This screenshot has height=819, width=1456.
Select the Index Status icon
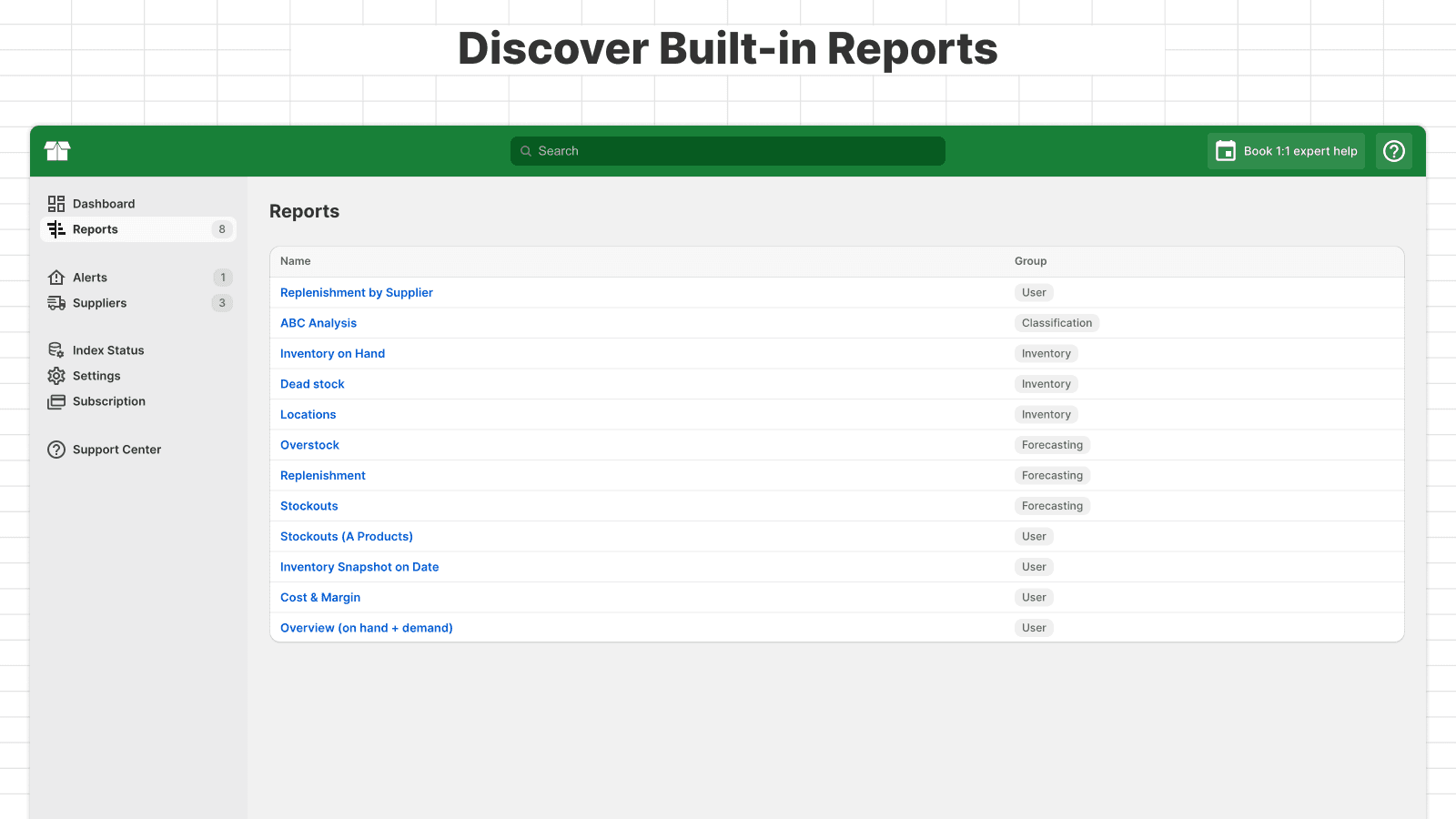click(56, 349)
